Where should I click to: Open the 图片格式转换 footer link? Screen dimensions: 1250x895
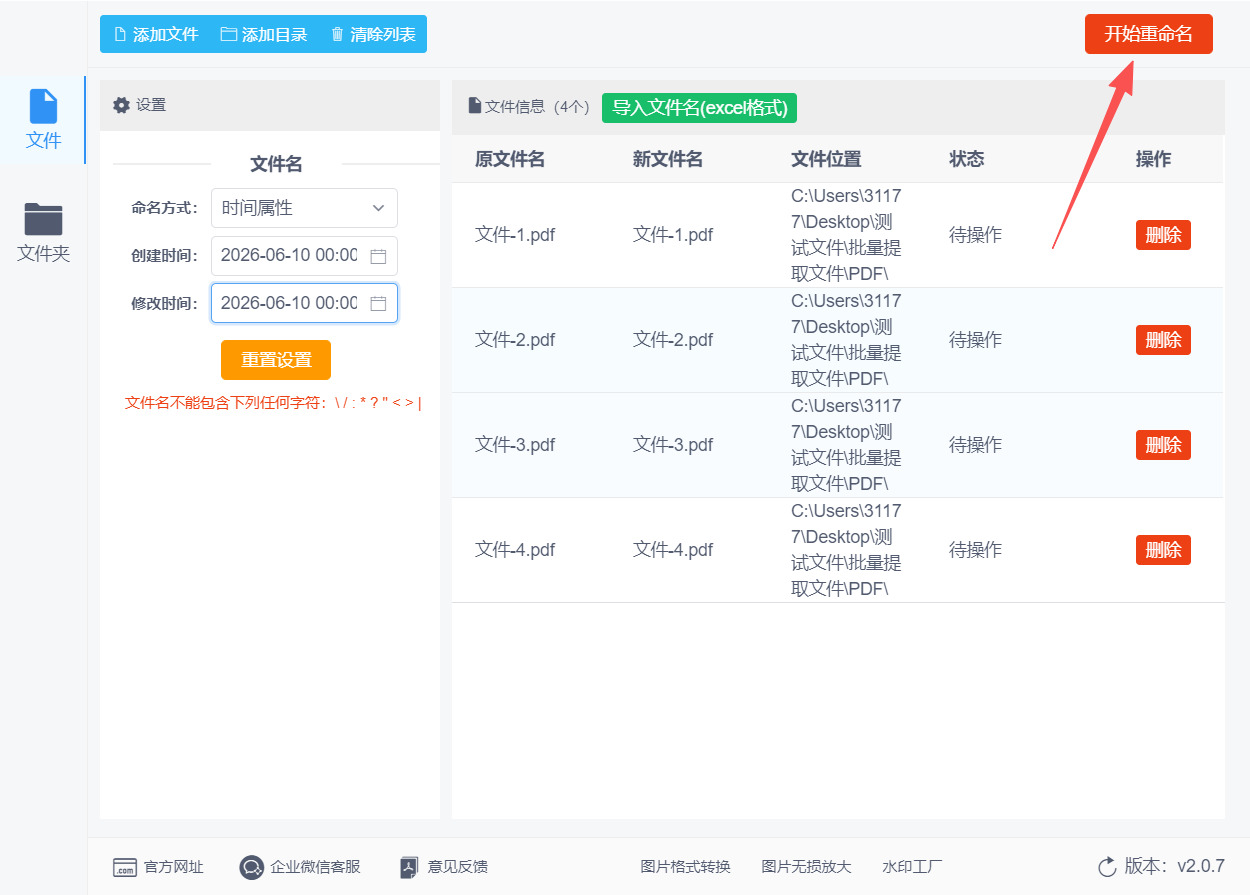tap(686, 867)
